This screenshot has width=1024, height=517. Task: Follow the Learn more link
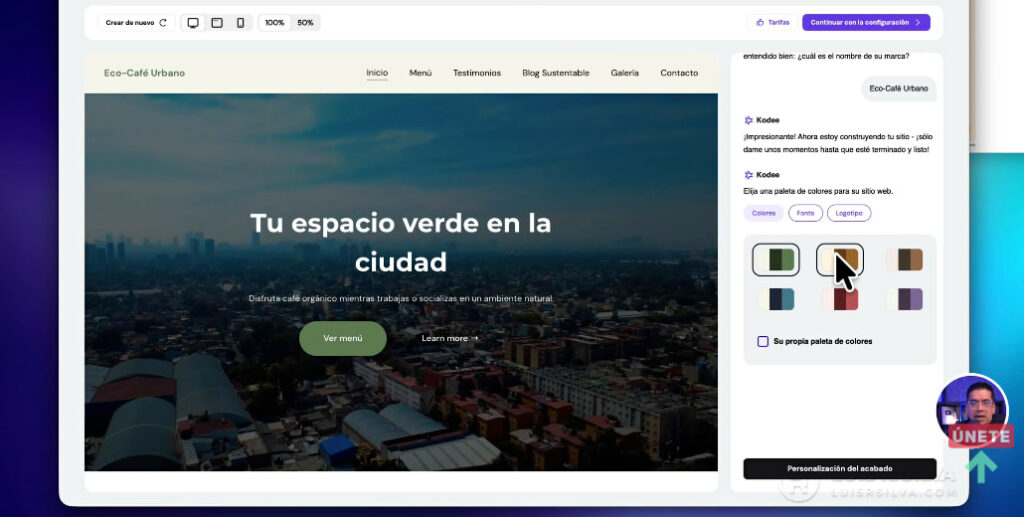tap(450, 338)
